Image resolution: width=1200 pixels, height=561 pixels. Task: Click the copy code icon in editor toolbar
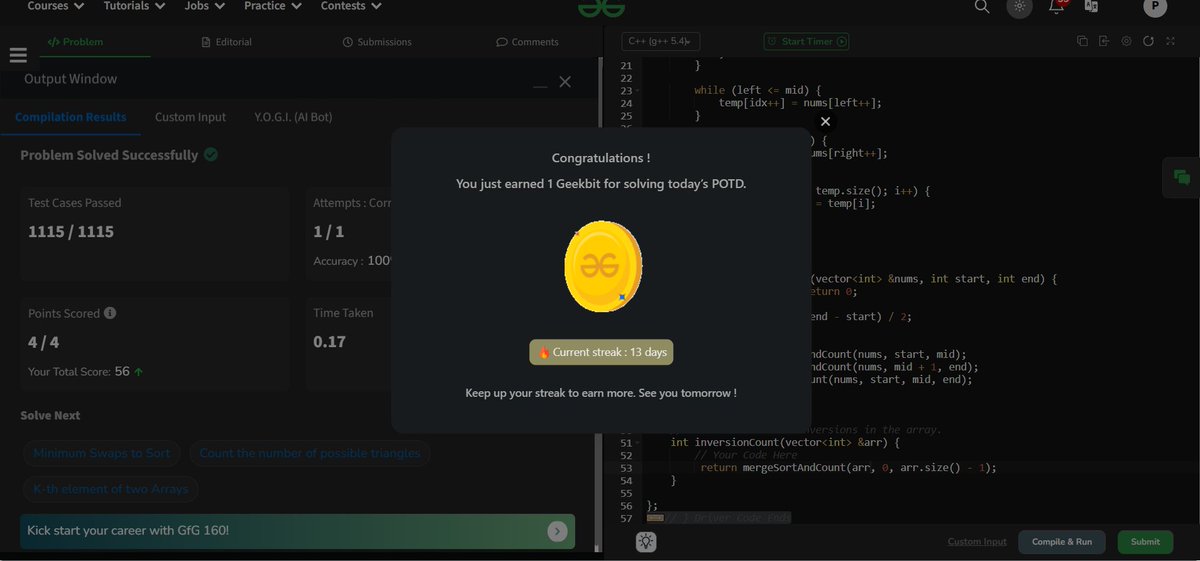(1082, 41)
